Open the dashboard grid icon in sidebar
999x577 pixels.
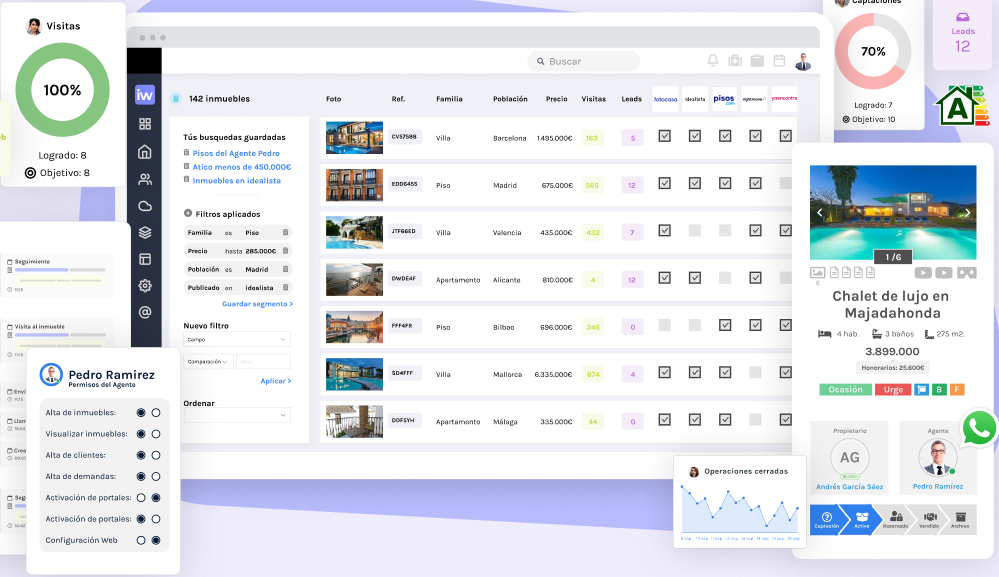click(145, 124)
